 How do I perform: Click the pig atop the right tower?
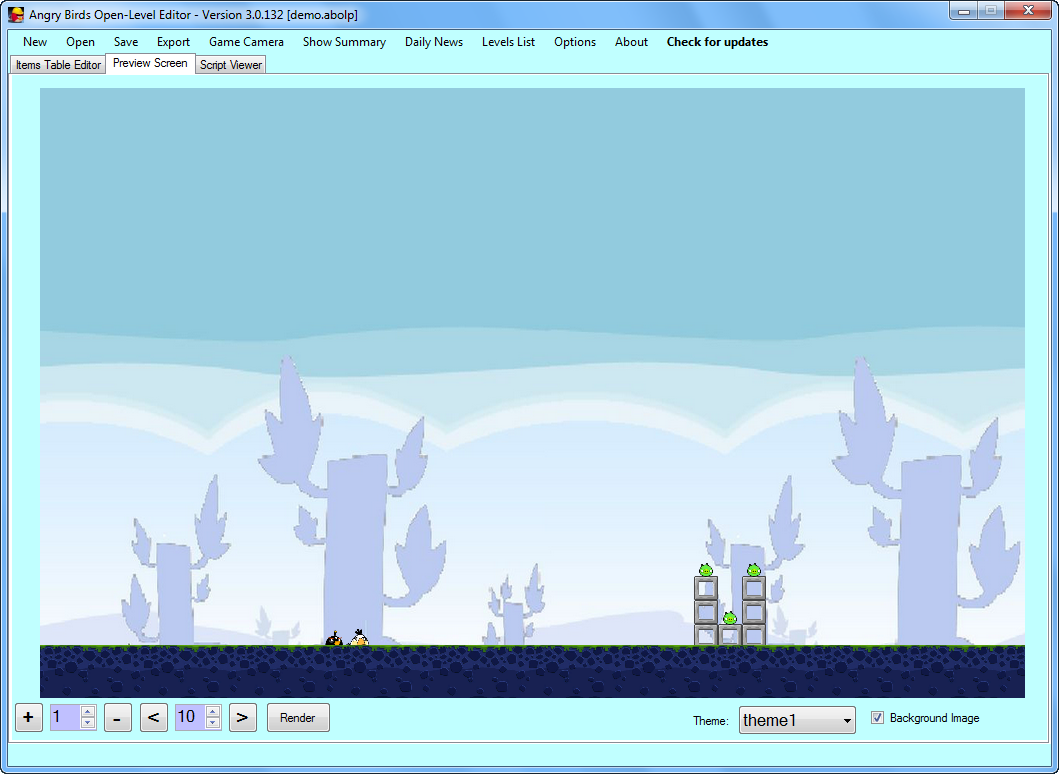point(754,570)
